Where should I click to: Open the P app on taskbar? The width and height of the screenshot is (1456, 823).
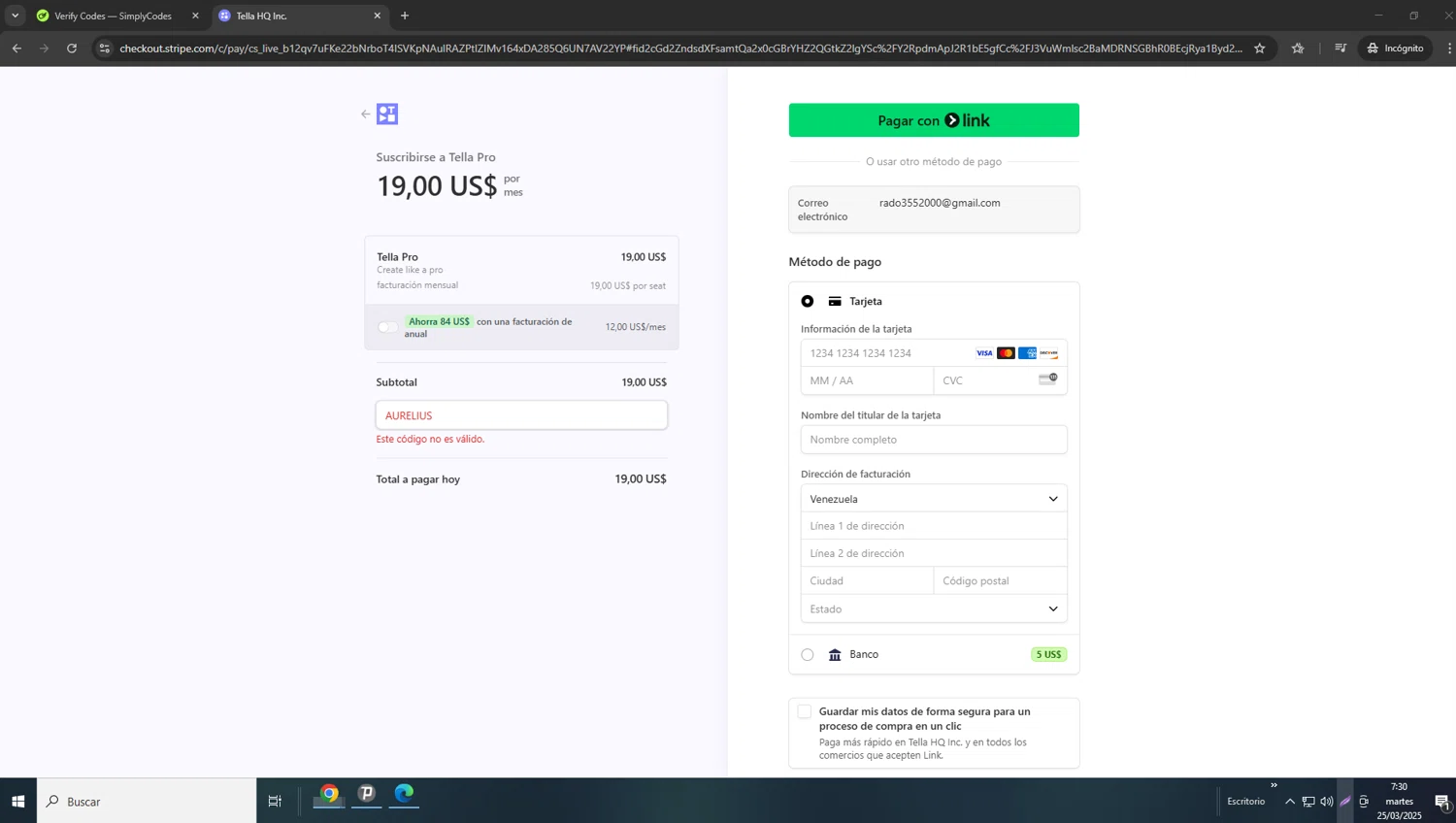(367, 794)
